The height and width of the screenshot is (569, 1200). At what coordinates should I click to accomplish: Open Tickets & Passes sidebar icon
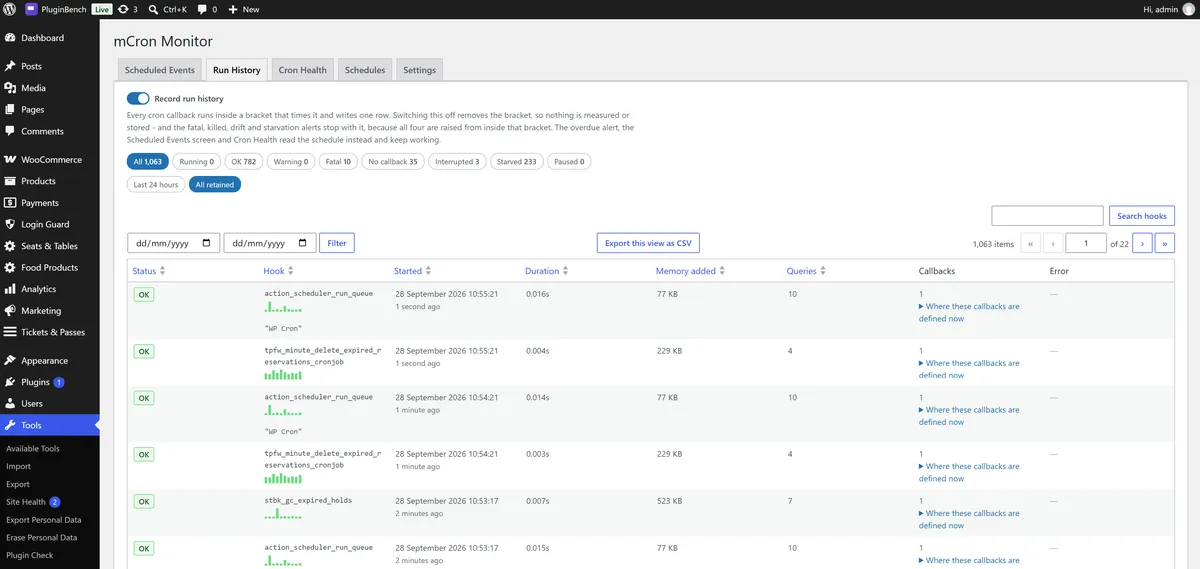(x=10, y=332)
